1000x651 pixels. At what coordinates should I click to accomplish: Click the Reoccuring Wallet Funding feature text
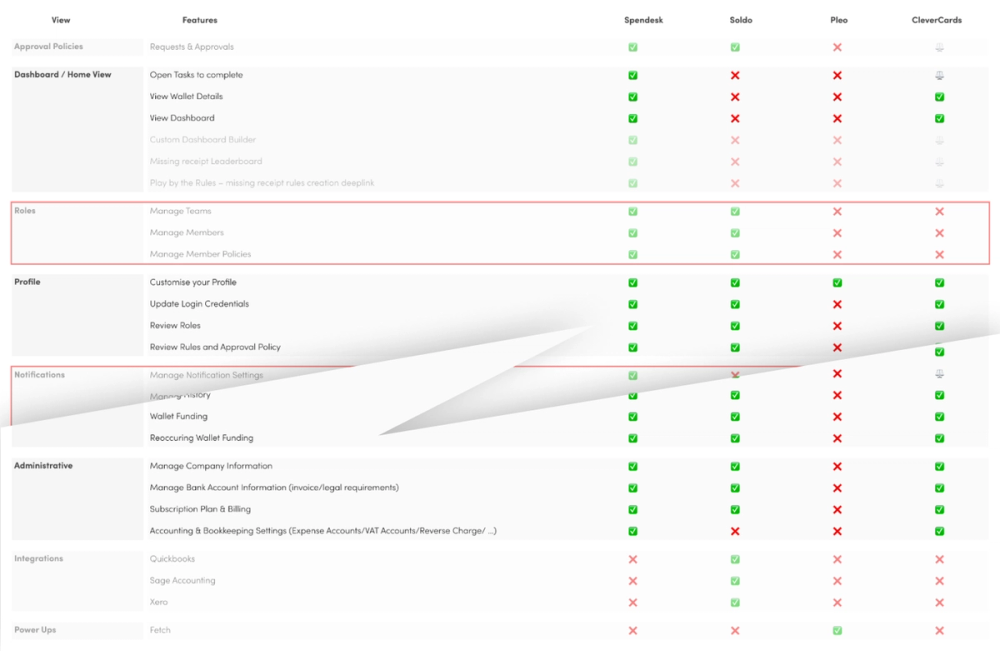pyautogui.click(x=202, y=438)
